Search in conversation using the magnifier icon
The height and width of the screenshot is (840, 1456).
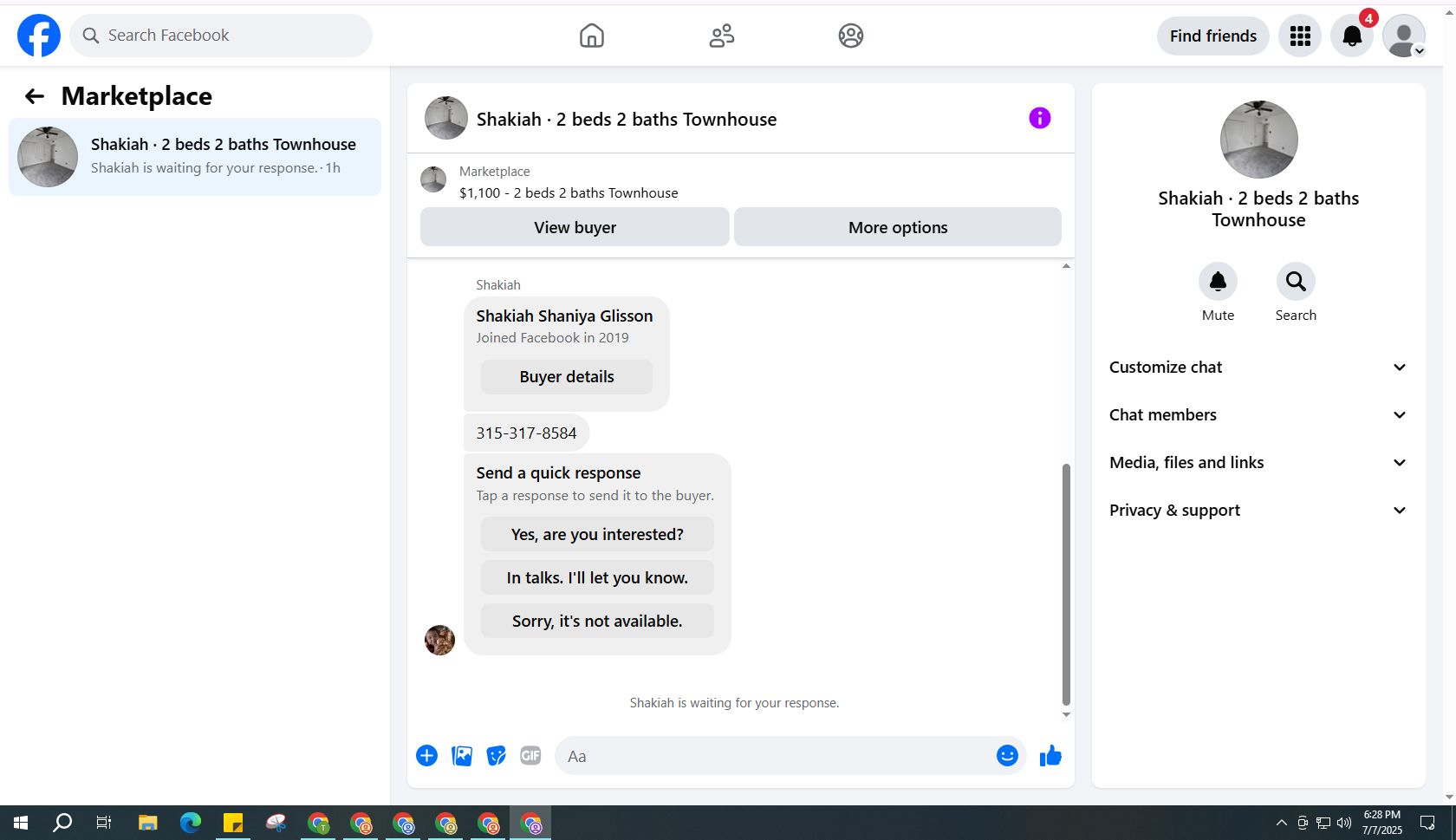1296,281
